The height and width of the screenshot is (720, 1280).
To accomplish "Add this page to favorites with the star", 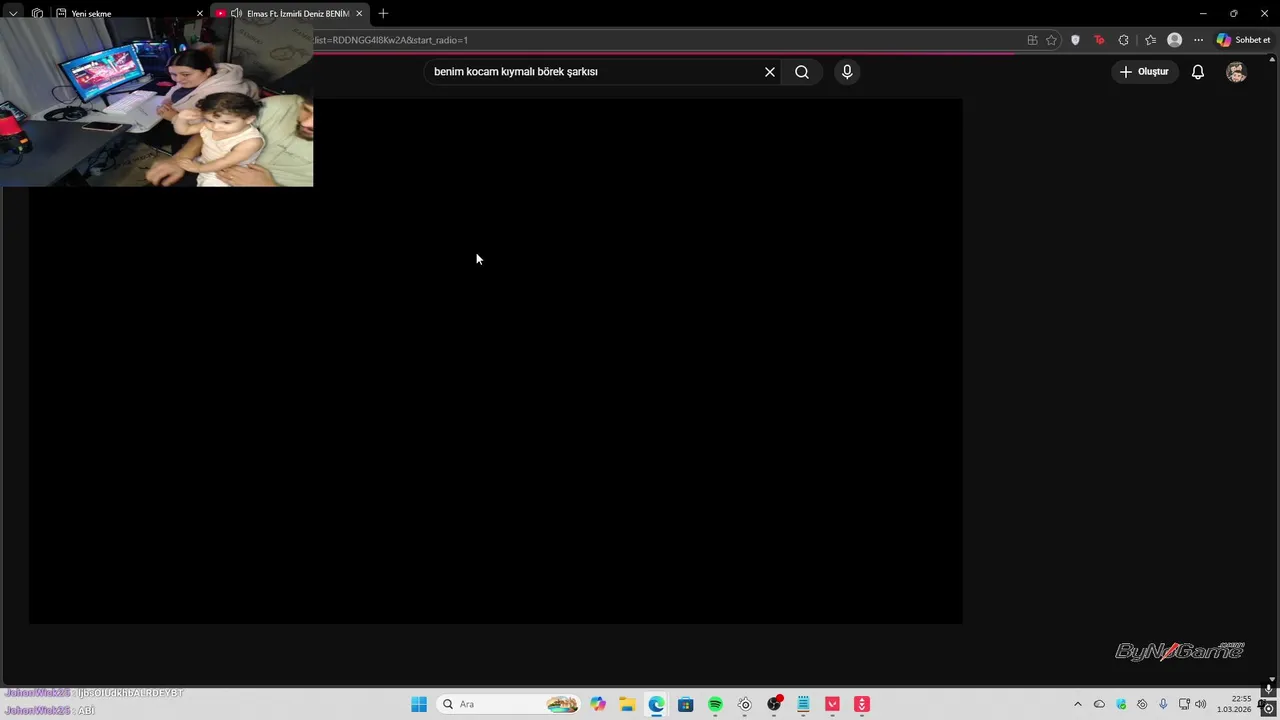I will [x=1051, y=40].
